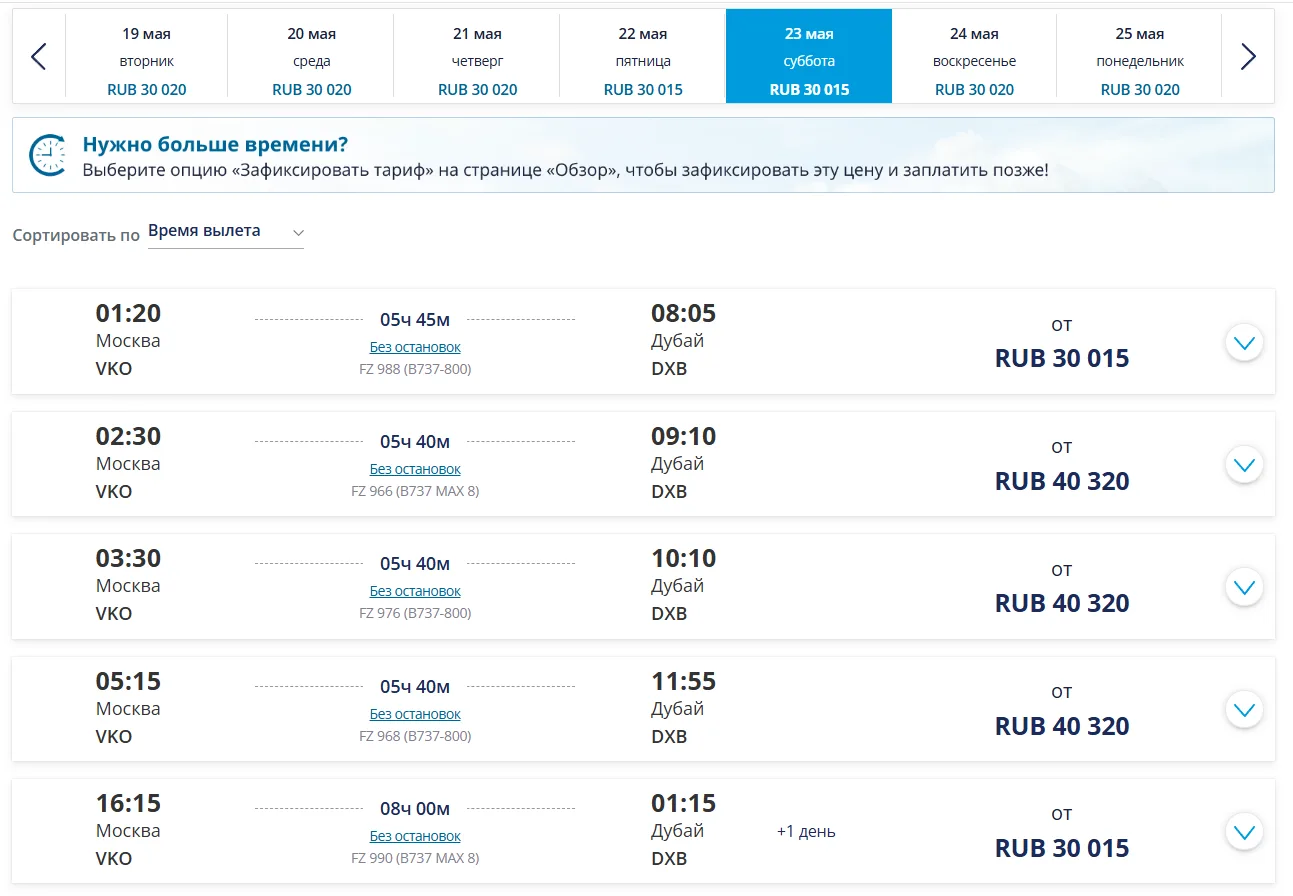Click the clock icon in info banner
This screenshot has width=1293, height=896.
click(x=46, y=155)
